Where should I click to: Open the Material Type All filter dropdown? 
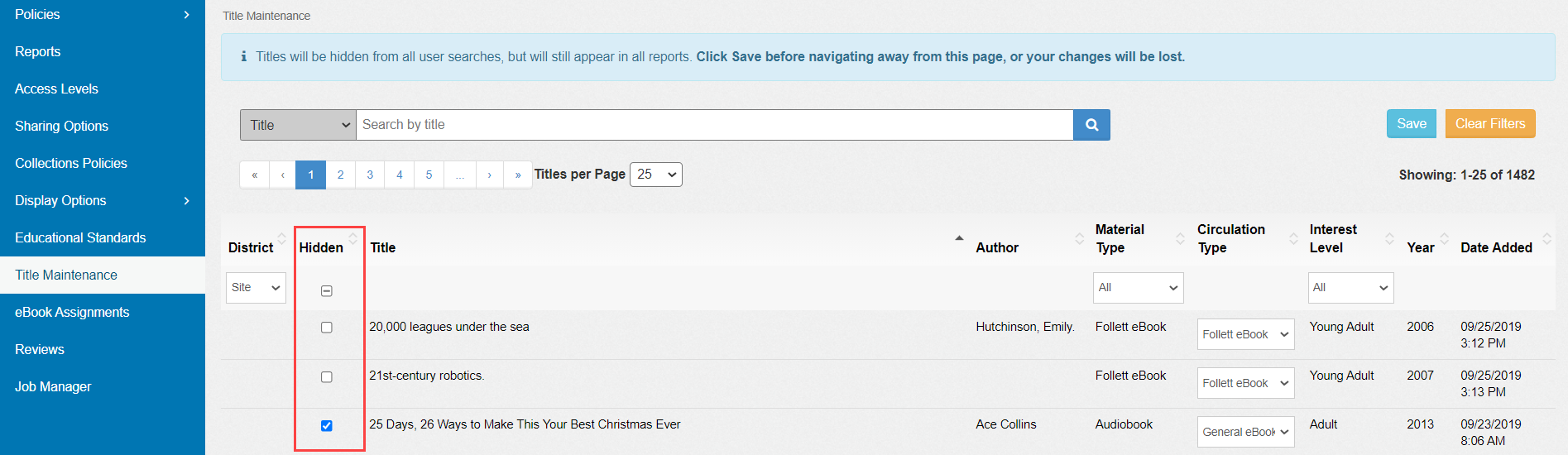tap(1138, 288)
